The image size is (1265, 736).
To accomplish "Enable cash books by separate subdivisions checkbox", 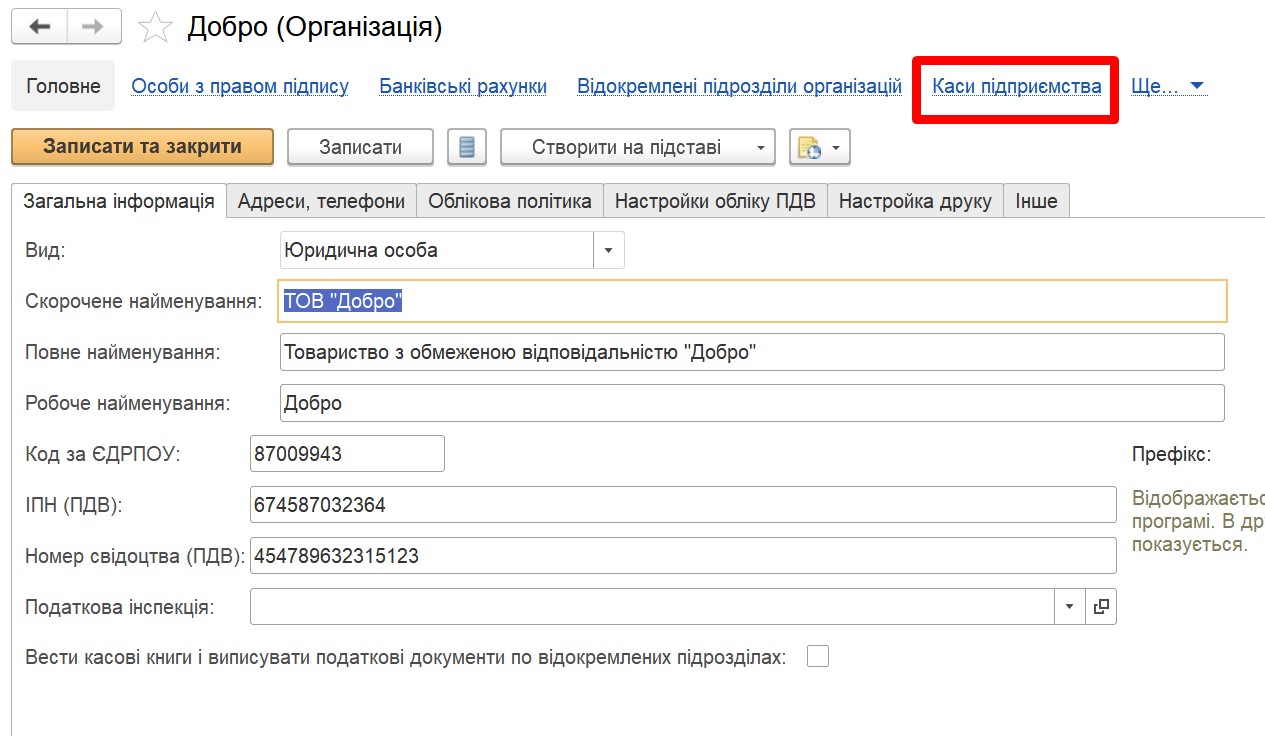I will point(818,657).
